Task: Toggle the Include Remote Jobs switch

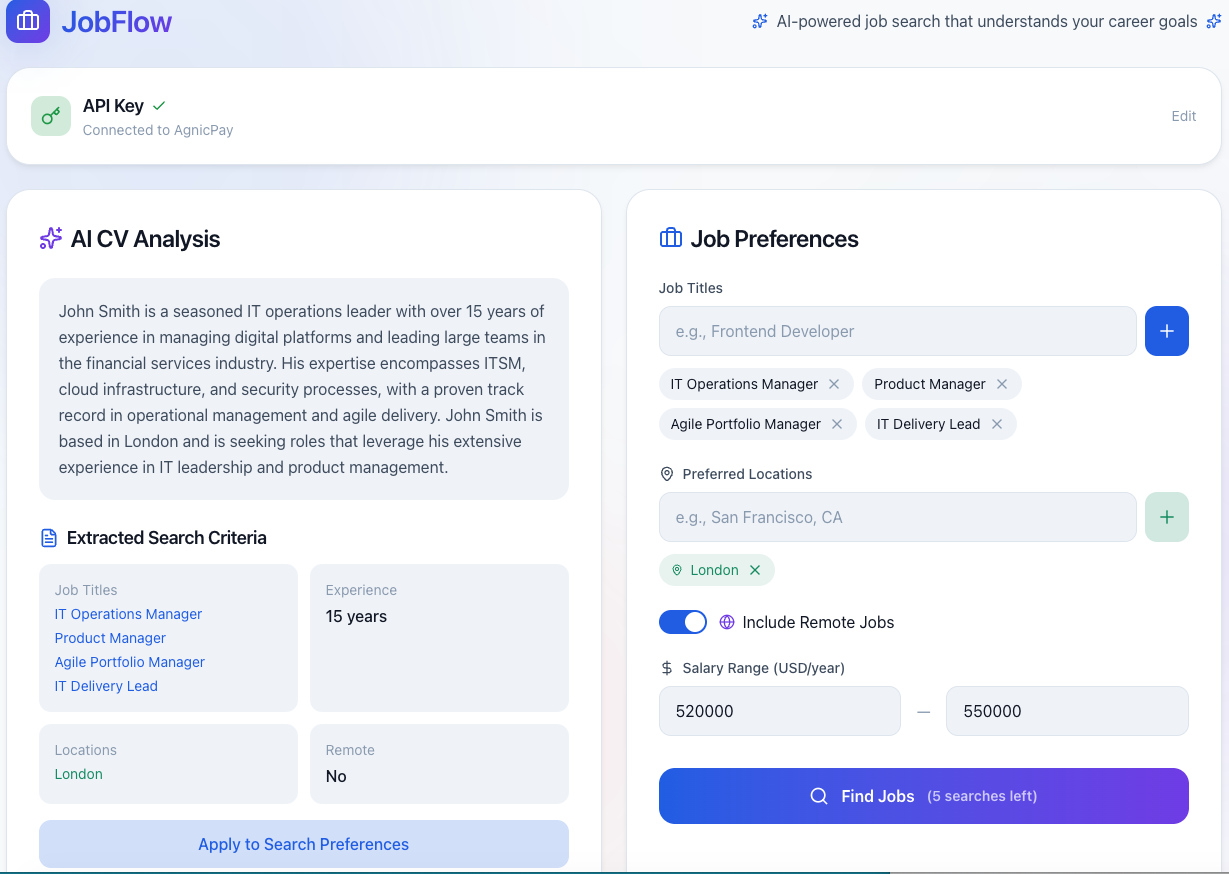Action: click(683, 621)
